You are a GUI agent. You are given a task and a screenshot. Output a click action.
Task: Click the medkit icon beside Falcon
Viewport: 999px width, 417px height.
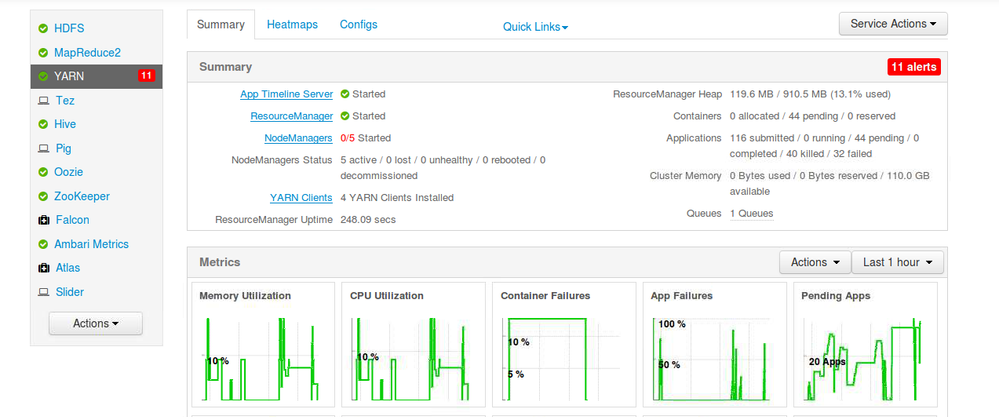pos(43,220)
